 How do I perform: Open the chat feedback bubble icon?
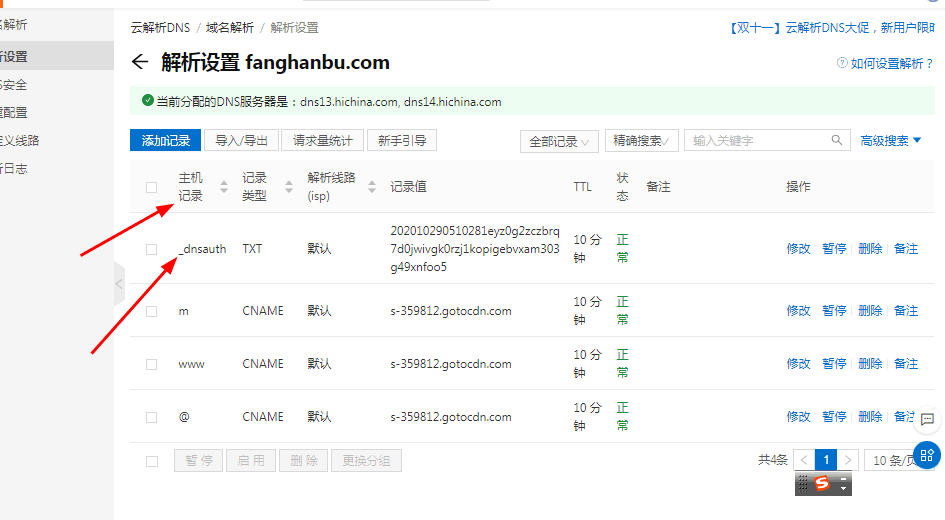(x=927, y=419)
